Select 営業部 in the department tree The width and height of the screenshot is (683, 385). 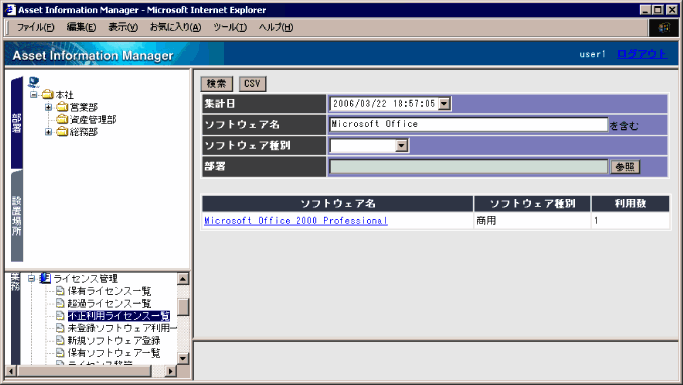[x=84, y=107]
